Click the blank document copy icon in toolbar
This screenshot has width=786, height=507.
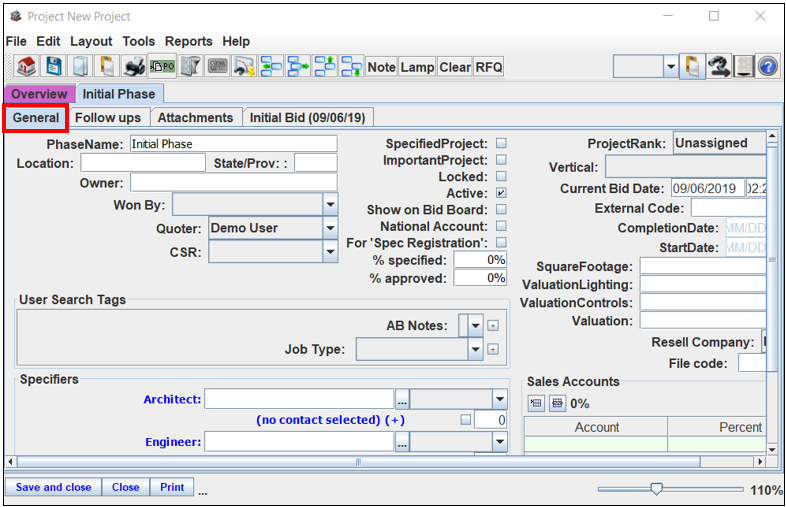tap(80, 66)
